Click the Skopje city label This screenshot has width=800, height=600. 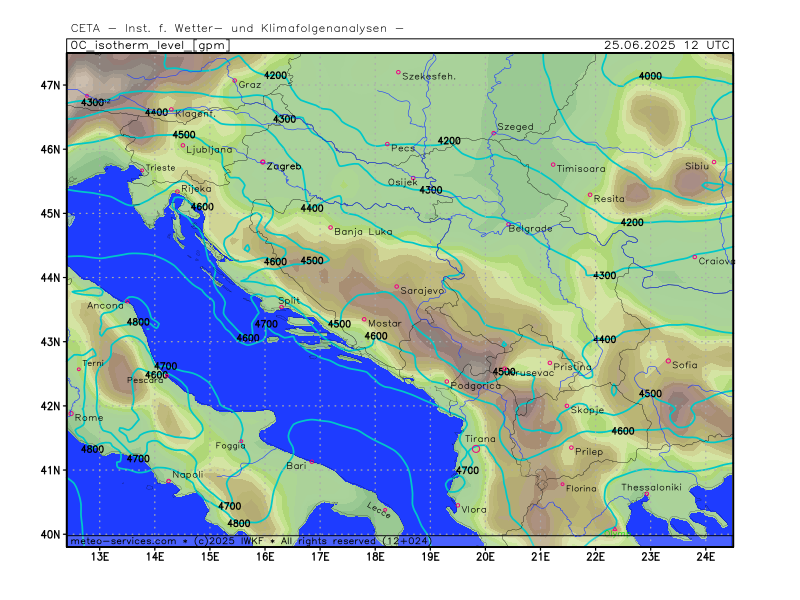pos(587,410)
